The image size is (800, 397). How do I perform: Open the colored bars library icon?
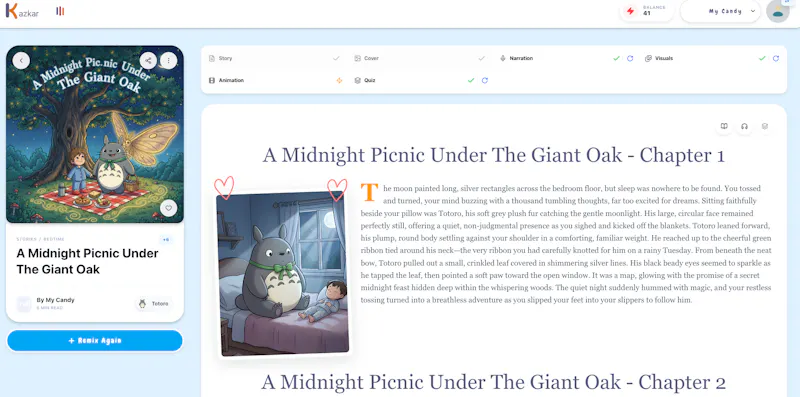pos(60,11)
